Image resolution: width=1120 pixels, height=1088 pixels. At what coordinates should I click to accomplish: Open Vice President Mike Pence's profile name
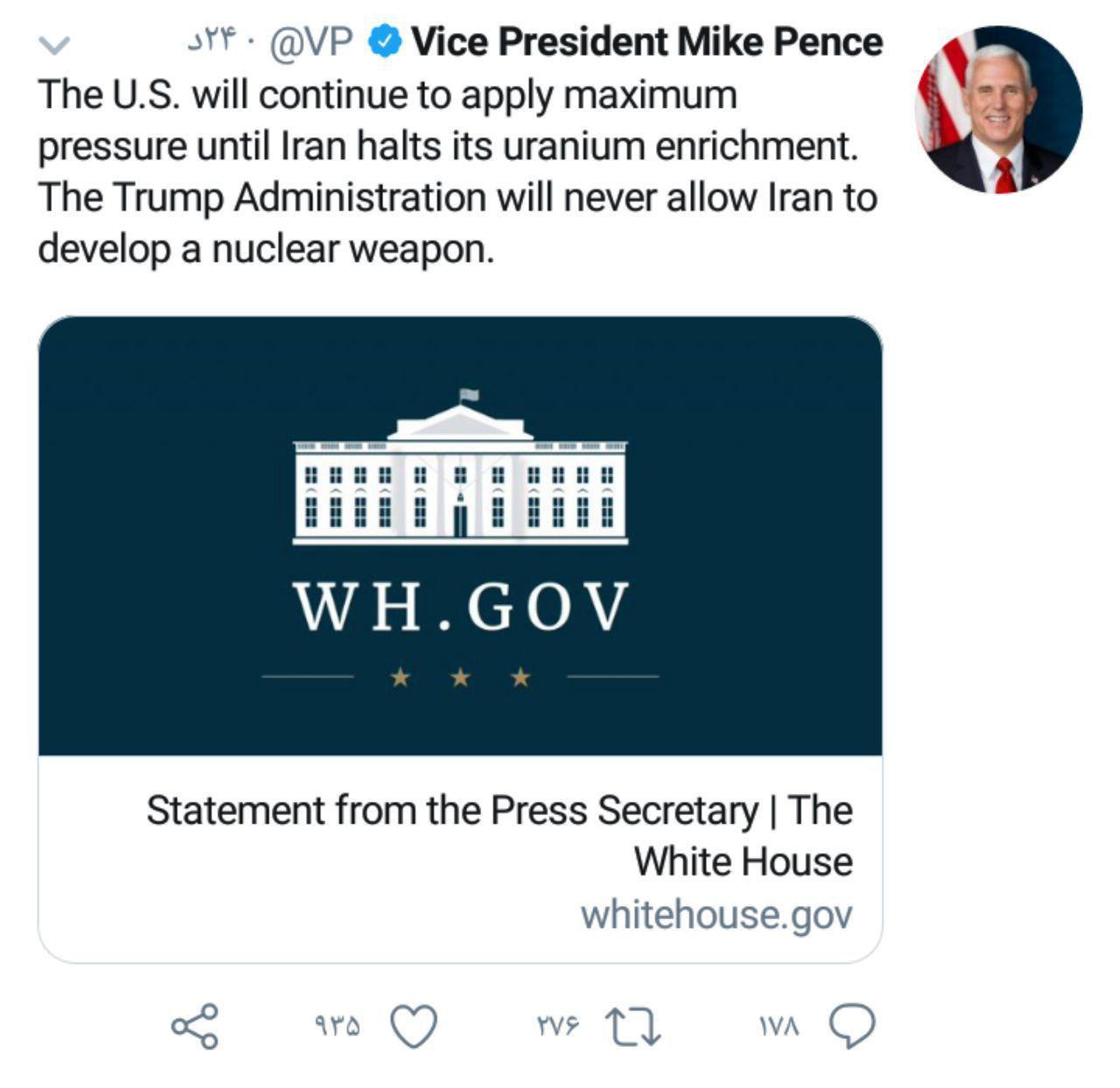point(647,41)
